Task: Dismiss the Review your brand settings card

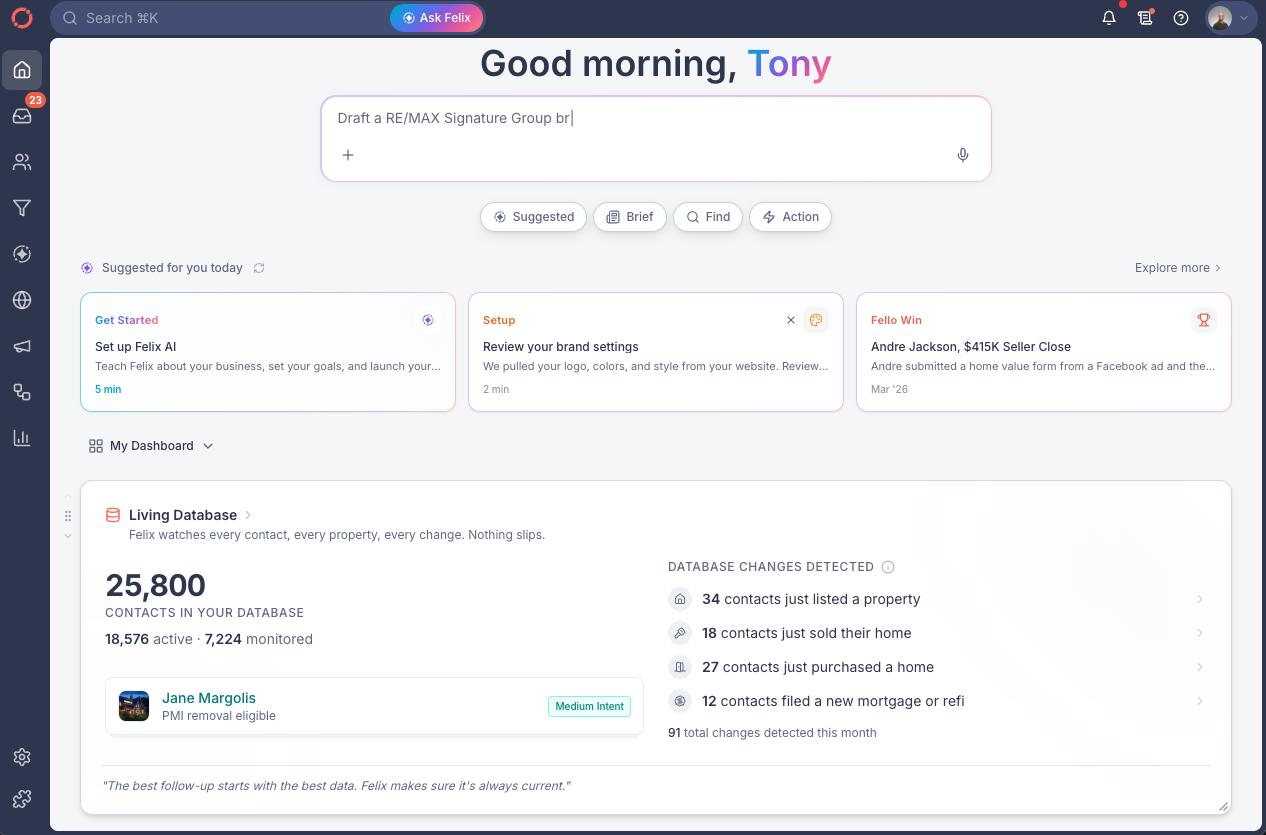Action: [791, 320]
